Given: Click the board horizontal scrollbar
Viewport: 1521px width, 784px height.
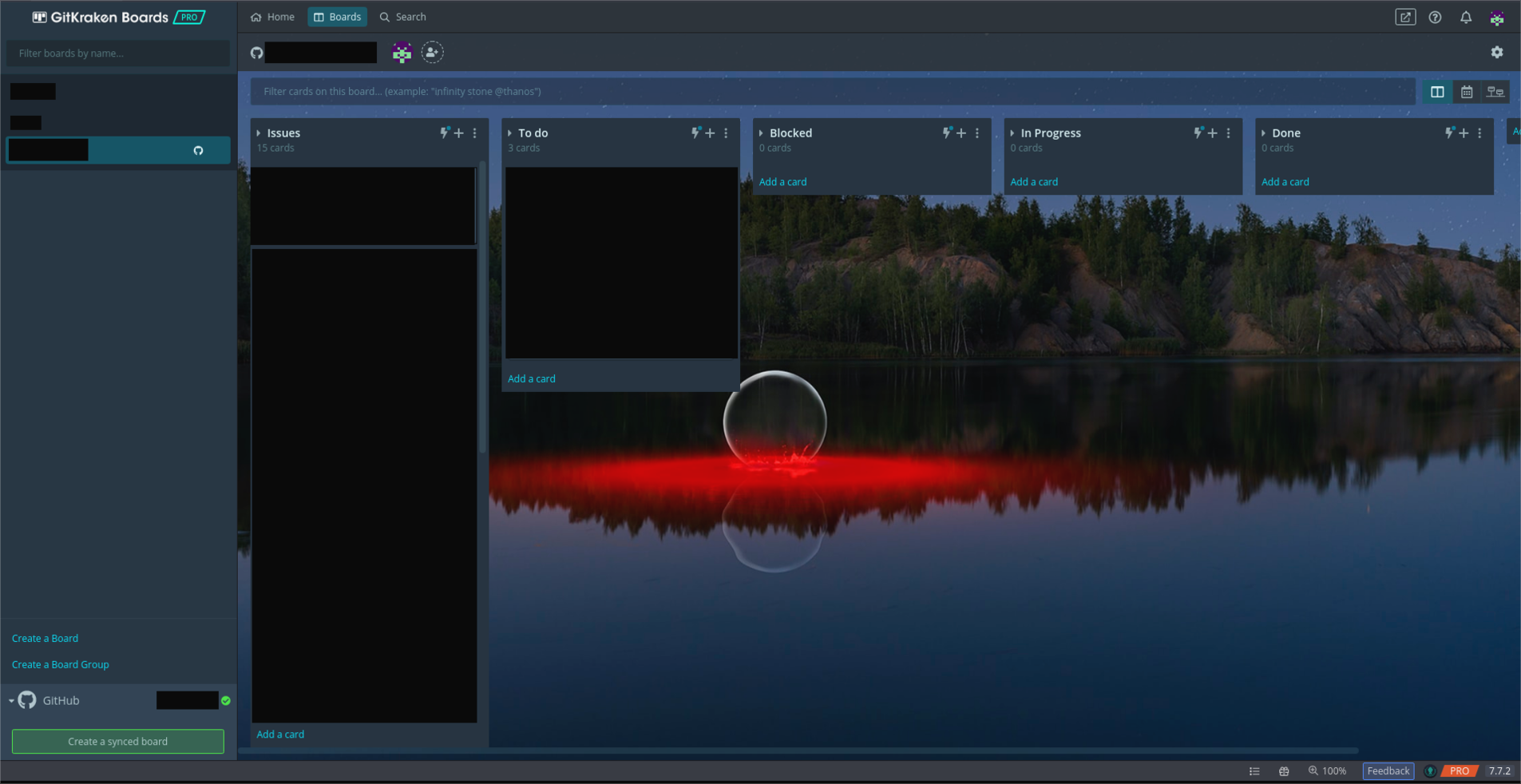Looking at the screenshot, I should point(798,751).
